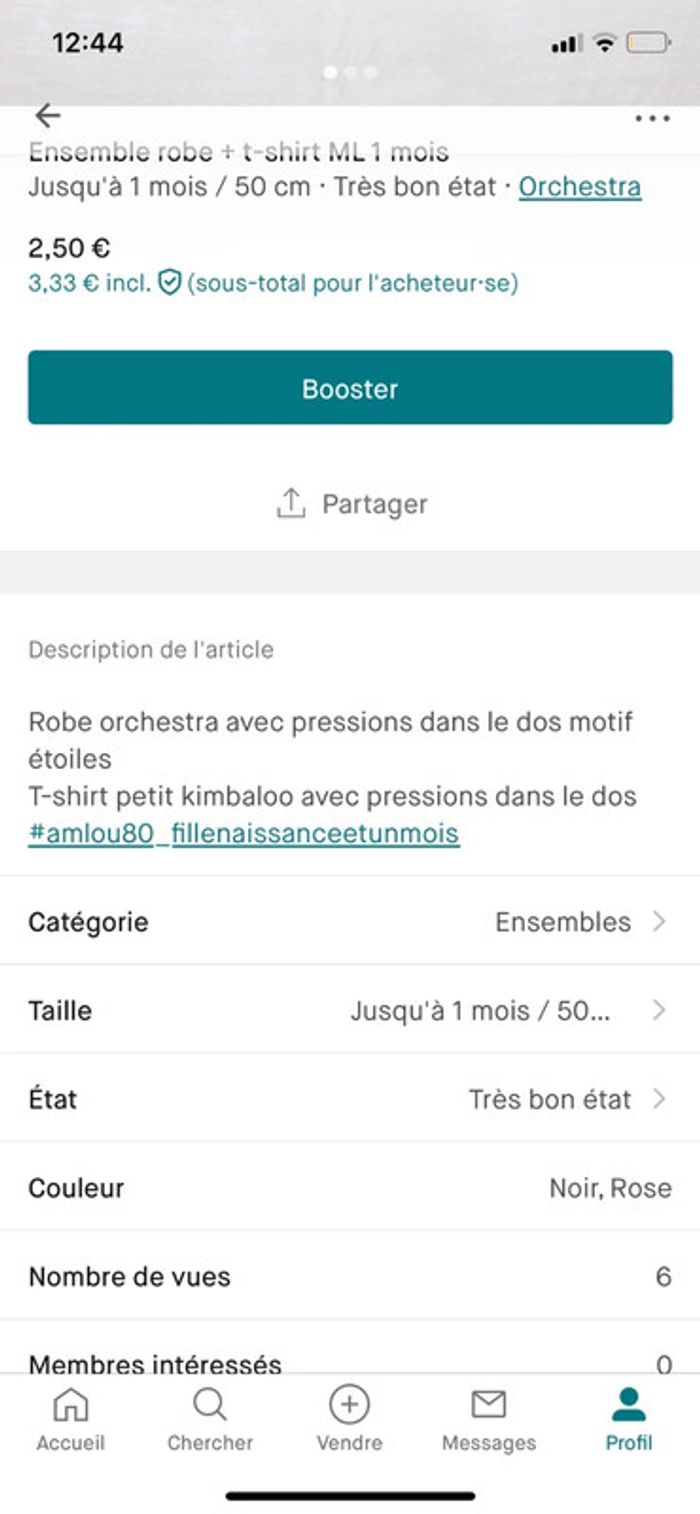Screen dimensions: 700x1514
Task: Tap the back arrow icon
Action: pyautogui.click(x=47, y=116)
